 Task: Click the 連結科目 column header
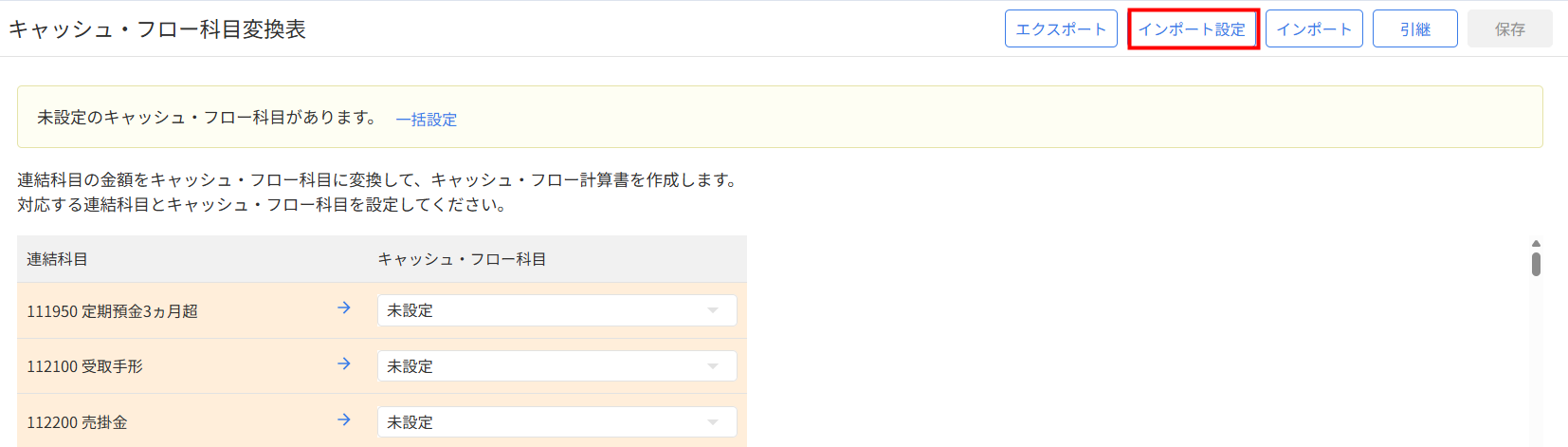(58, 259)
